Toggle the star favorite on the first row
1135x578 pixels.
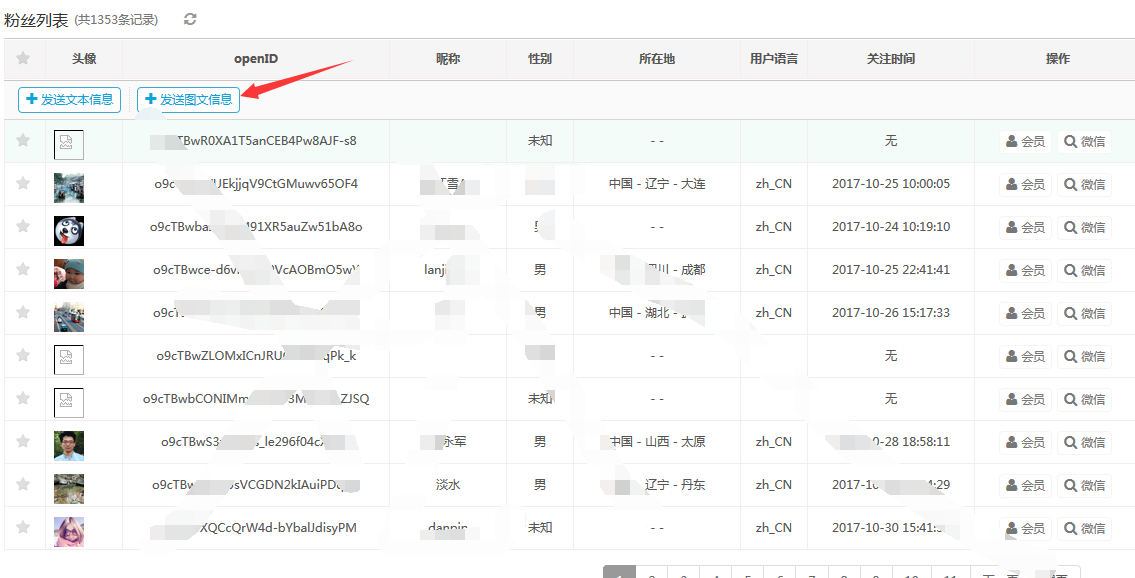click(23, 140)
